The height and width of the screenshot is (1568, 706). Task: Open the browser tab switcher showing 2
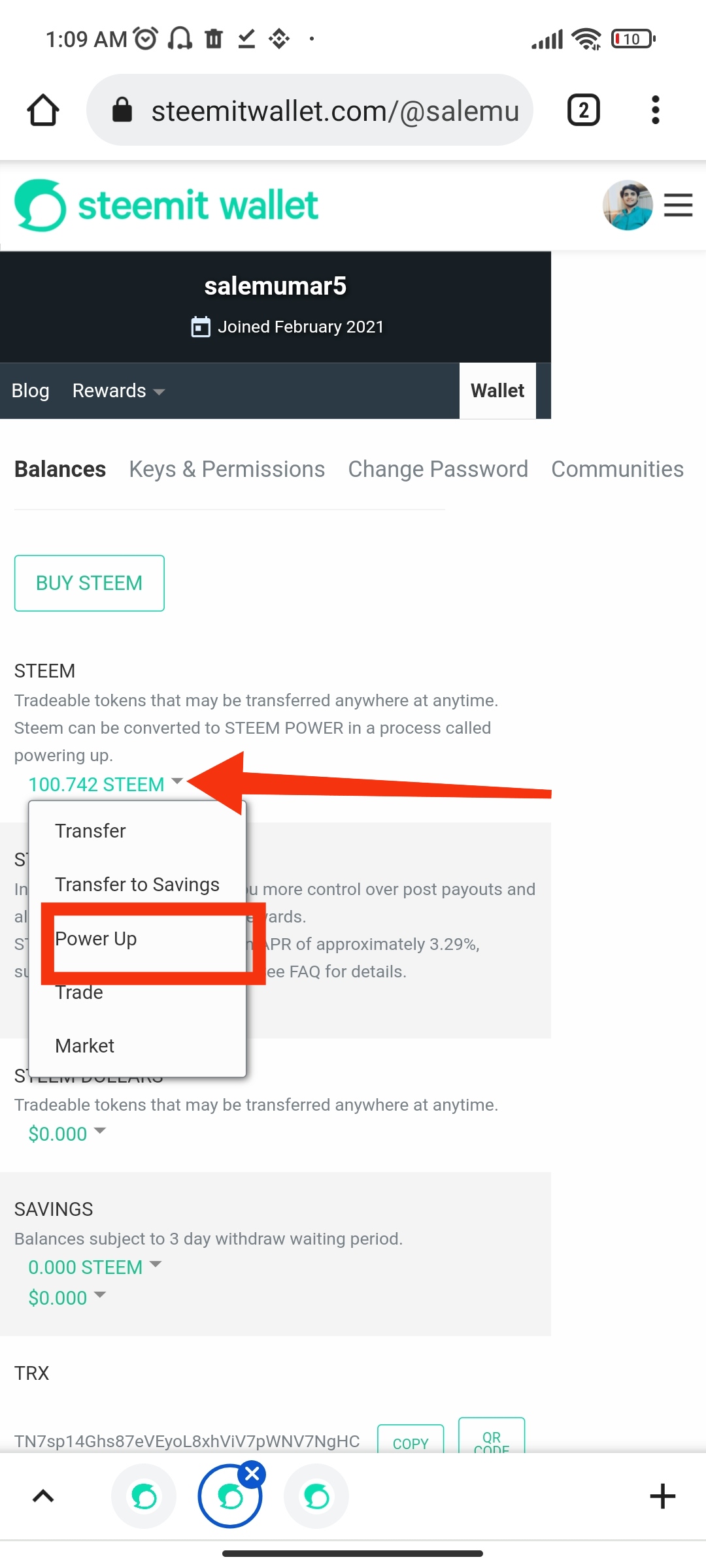pyautogui.click(x=583, y=110)
